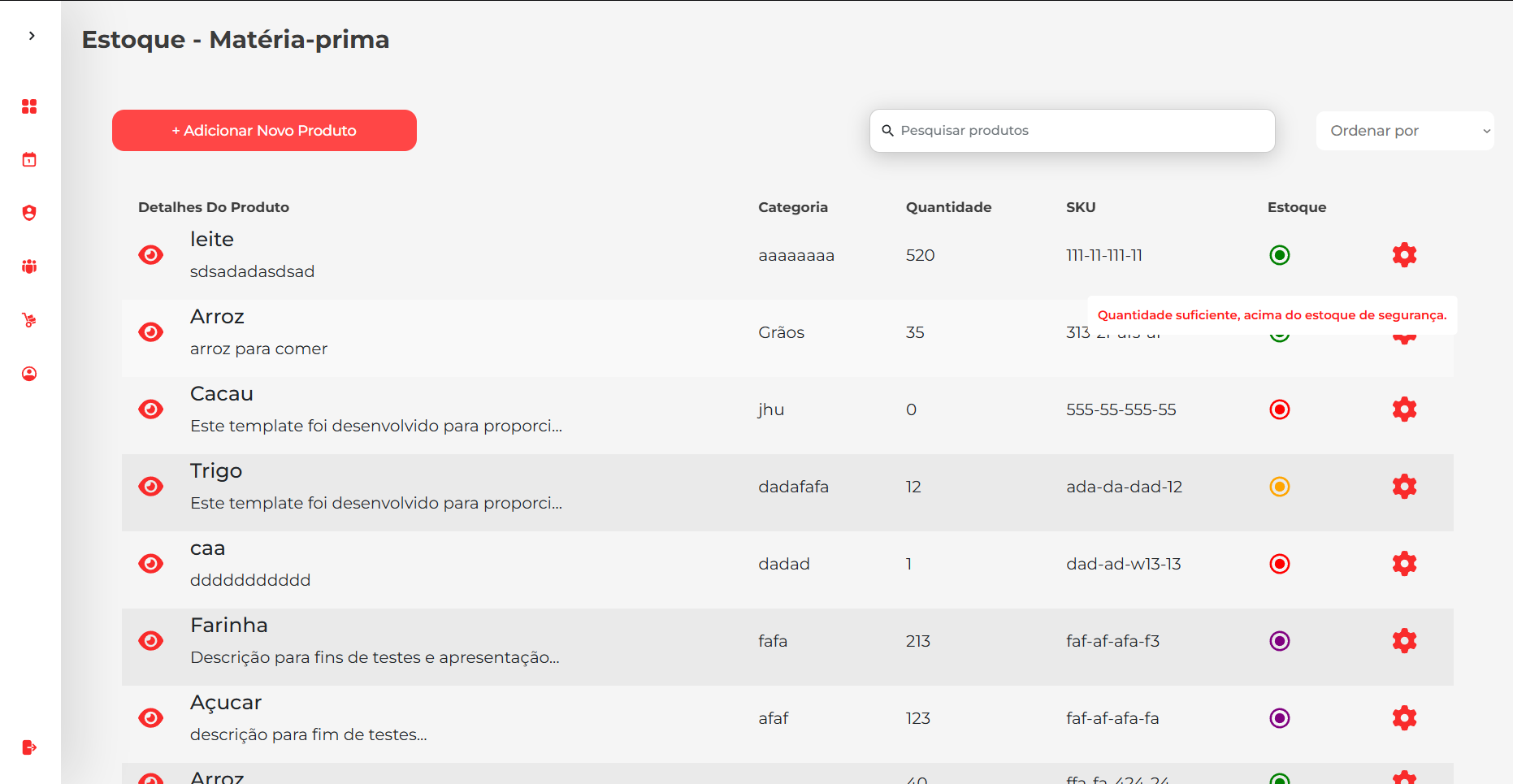The image size is (1513, 784).
Task: Open the cart stock icon in sidebar
Action: coord(29,320)
